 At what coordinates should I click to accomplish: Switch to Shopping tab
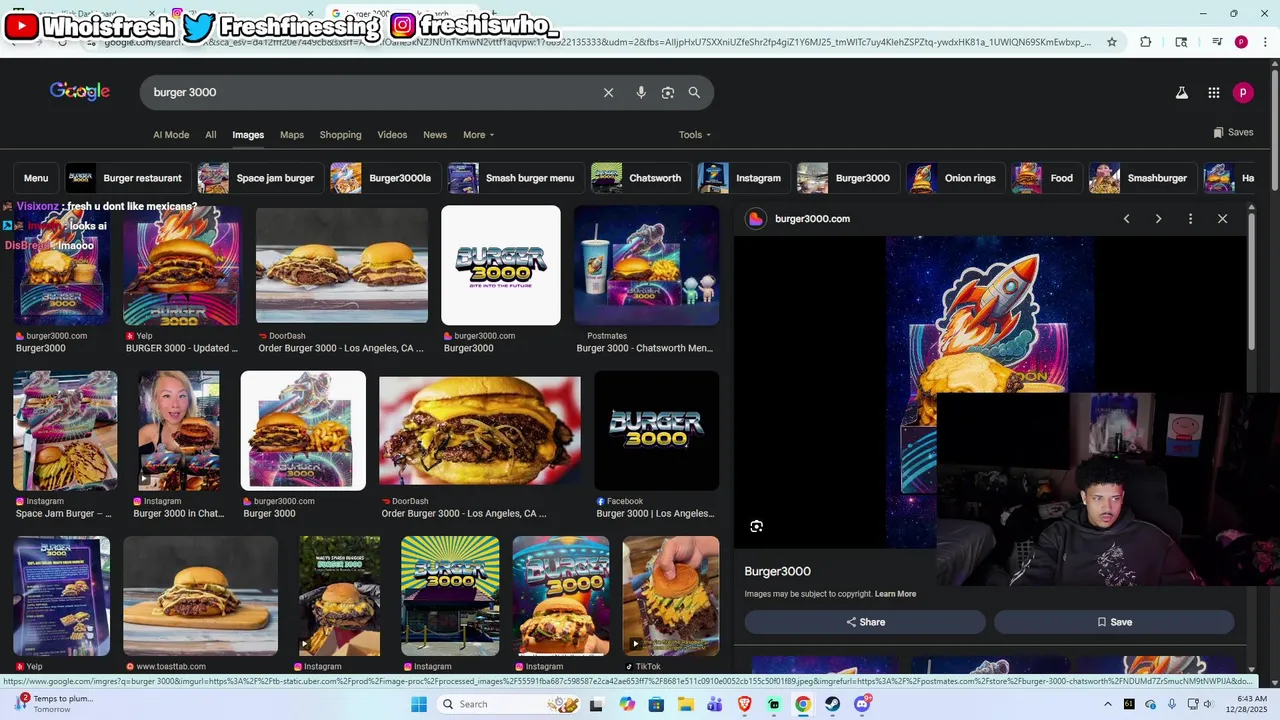coord(341,135)
